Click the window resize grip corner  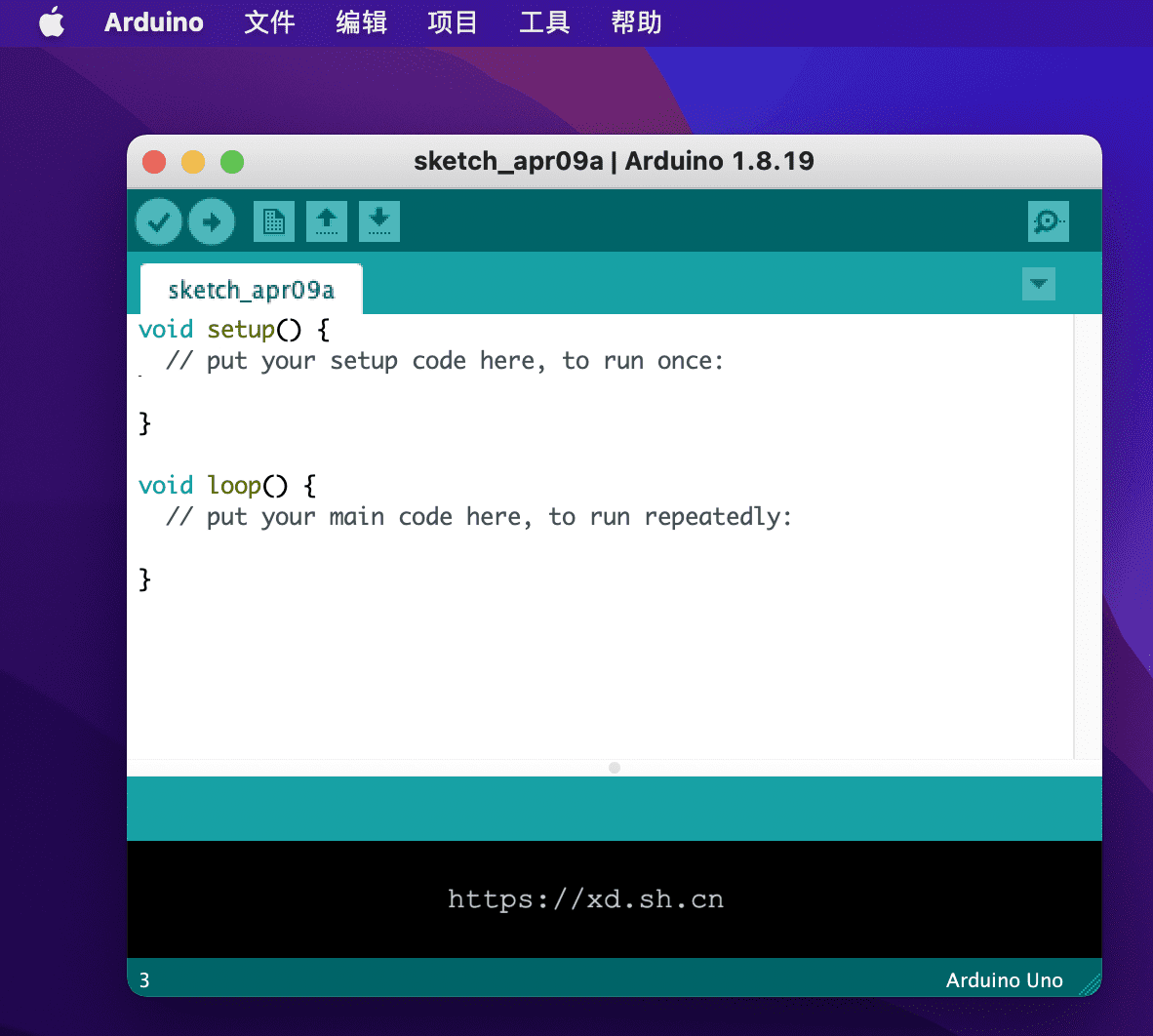pyautogui.click(x=1090, y=984)
